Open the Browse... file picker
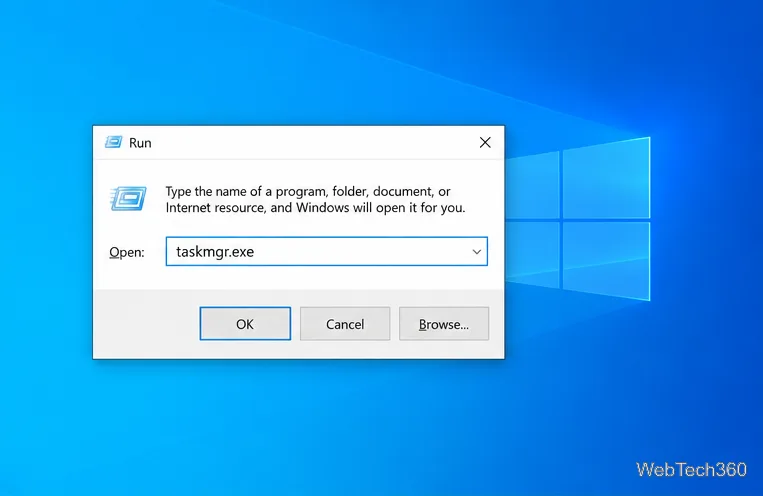Image resolution: width=763 pixels, height=496 pixels. click(x=444, y=324)
